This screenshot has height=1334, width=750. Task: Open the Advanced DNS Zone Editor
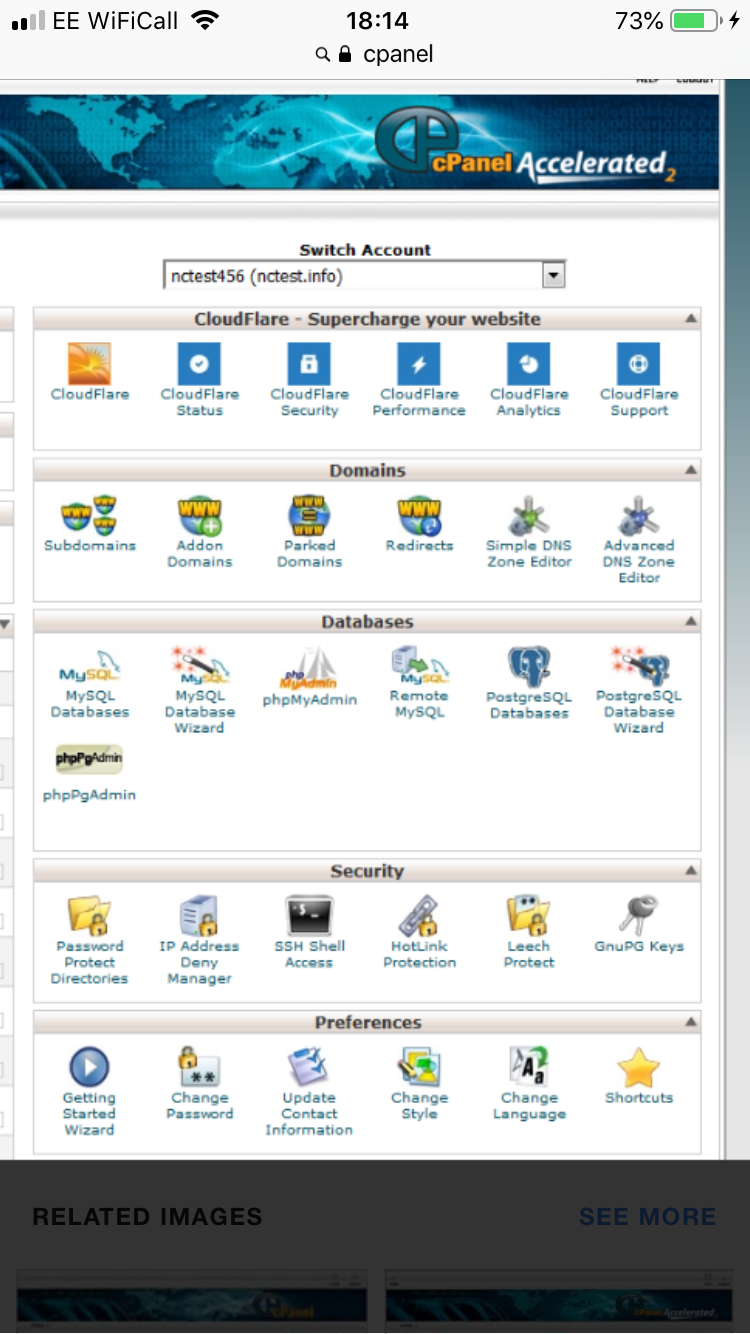coord(639,516)
